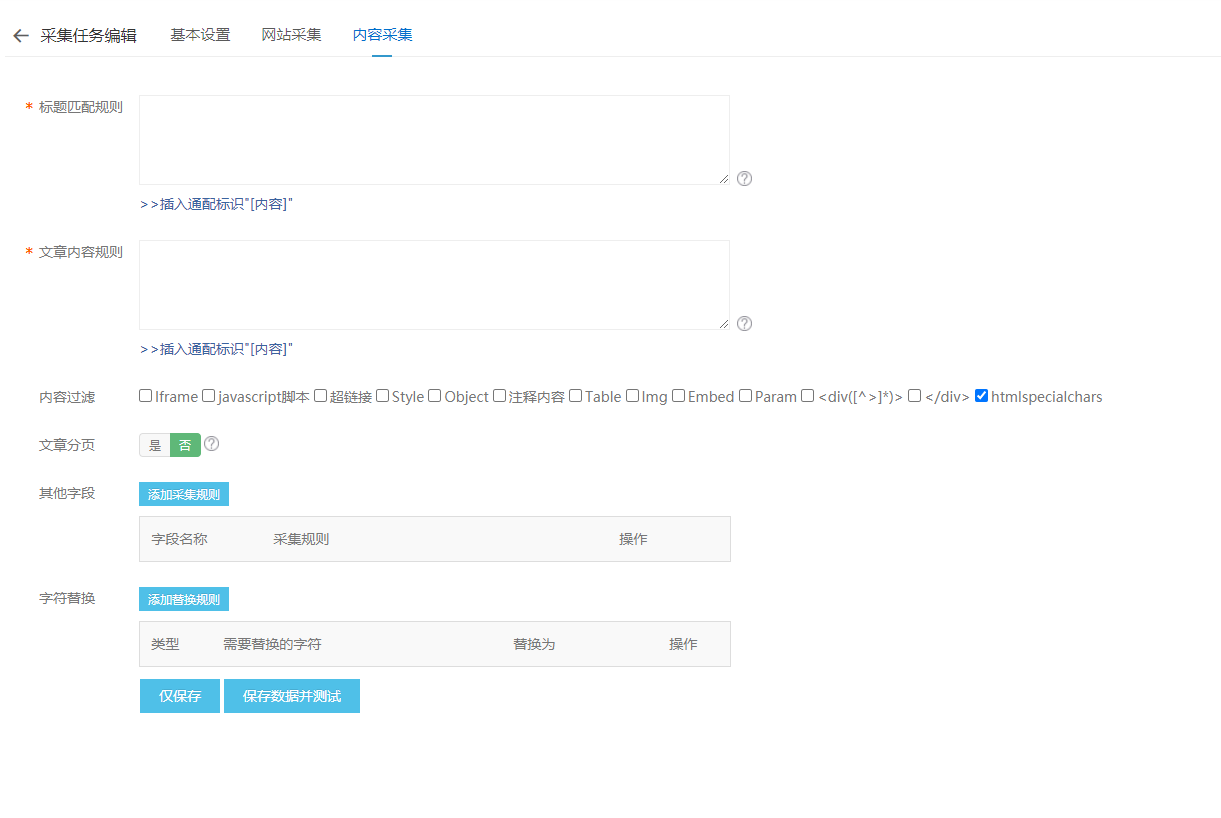
Task: Switch to the 基本设置 tab
Action: coord(200,33)
